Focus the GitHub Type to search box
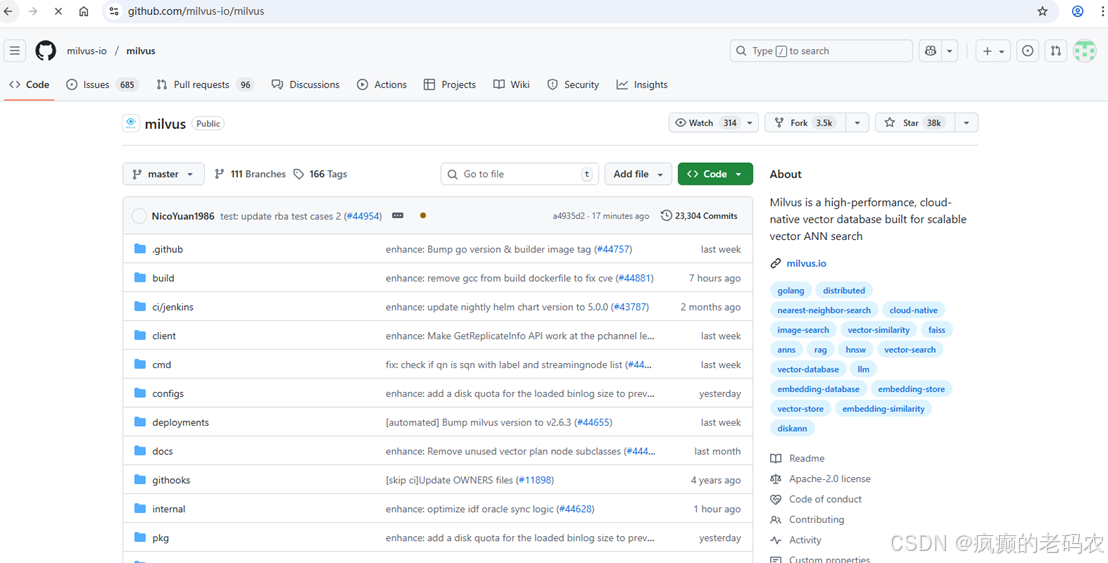Image resolution: width=1108 pixels, height=563 pixels. click(821, 51)
